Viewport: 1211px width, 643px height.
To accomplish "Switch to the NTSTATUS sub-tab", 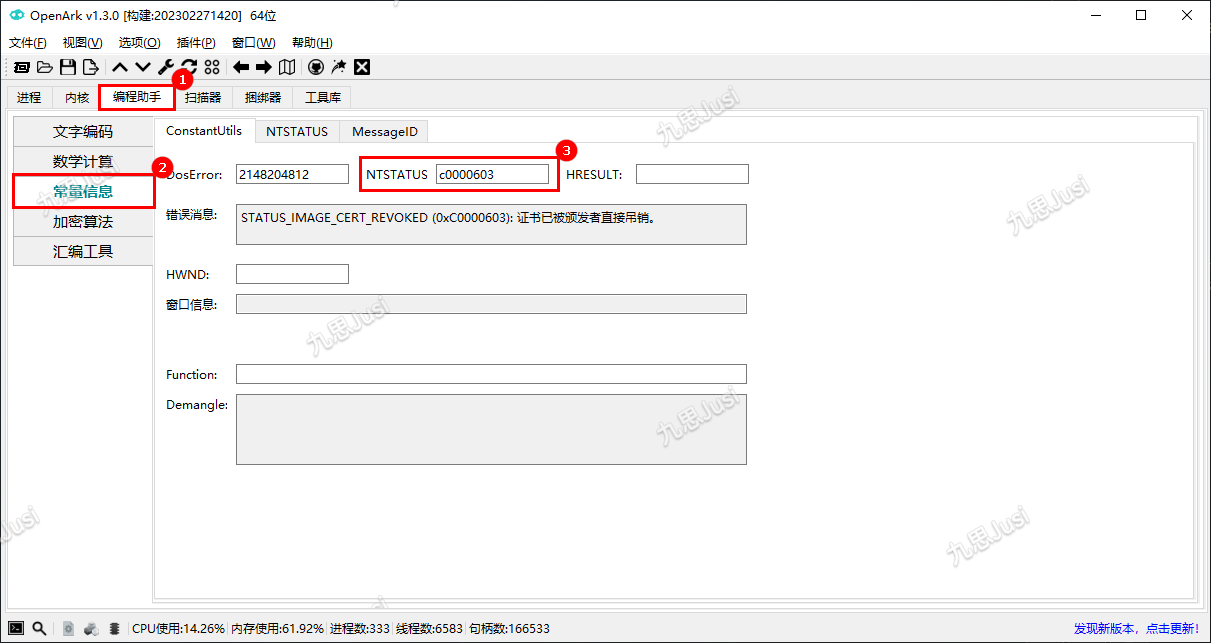I will coord(297,131).
